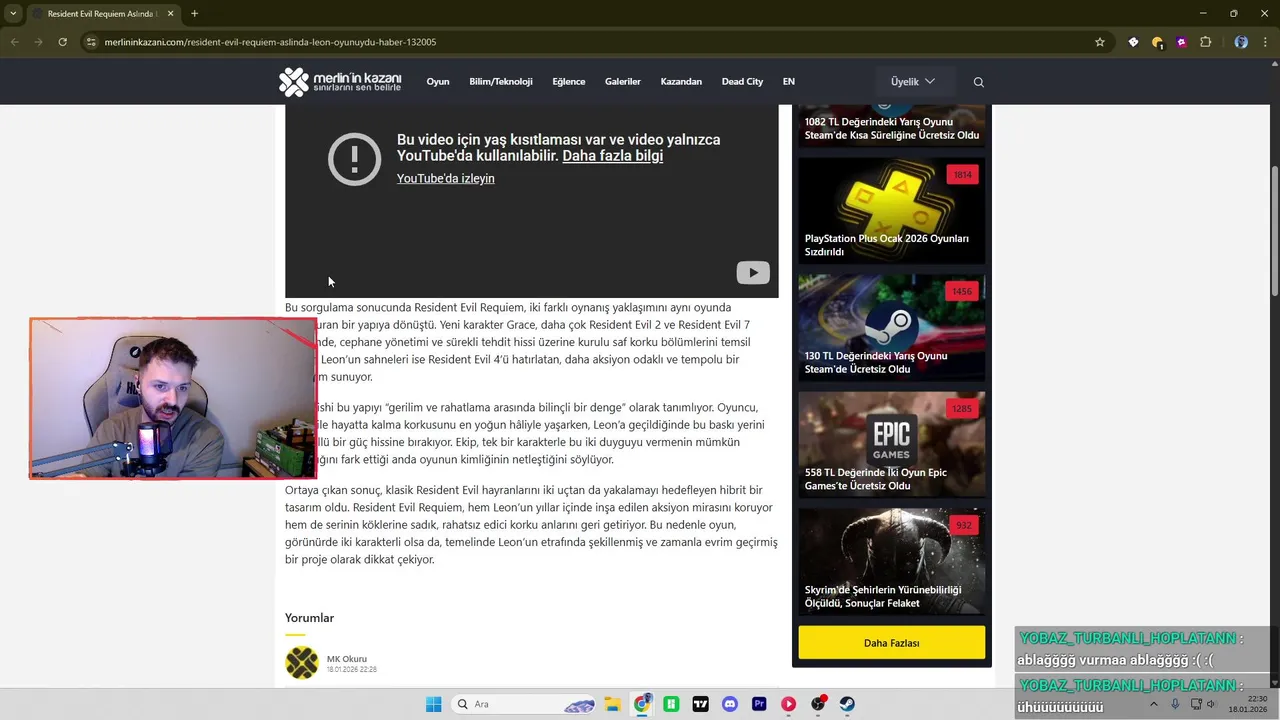The height and width of the screenshot is (720, 1280).
Task: Click the Yorumlar heading
Action: pyautogui.click(x=309, y=618)
